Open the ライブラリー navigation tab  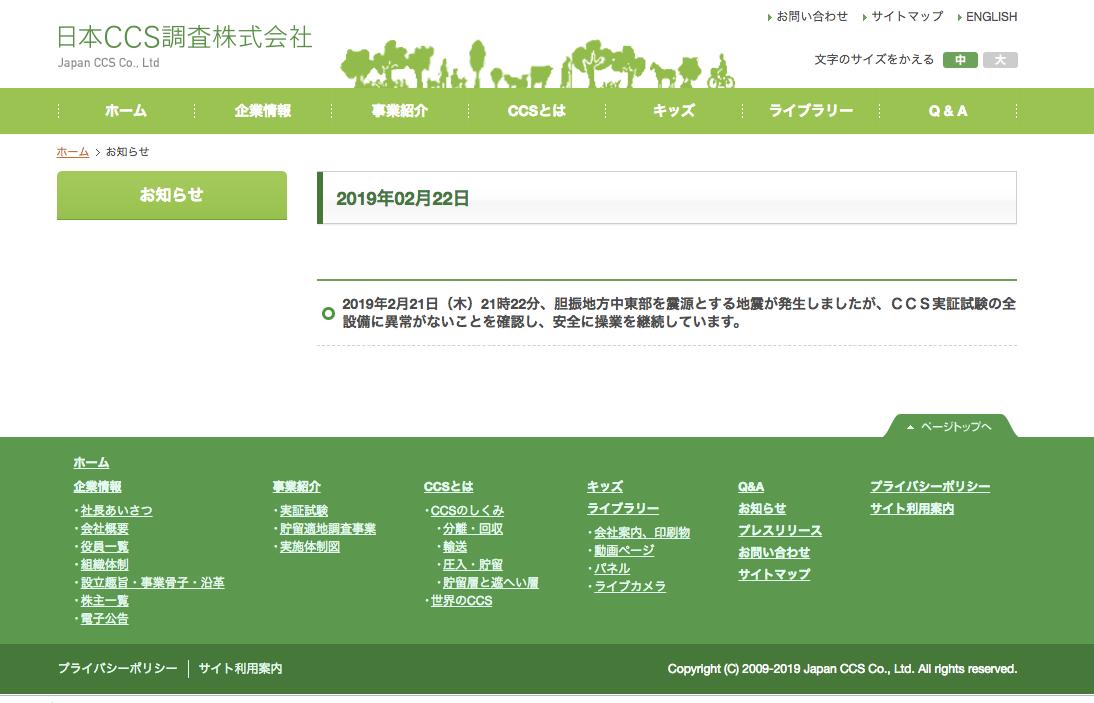(811, 111)
